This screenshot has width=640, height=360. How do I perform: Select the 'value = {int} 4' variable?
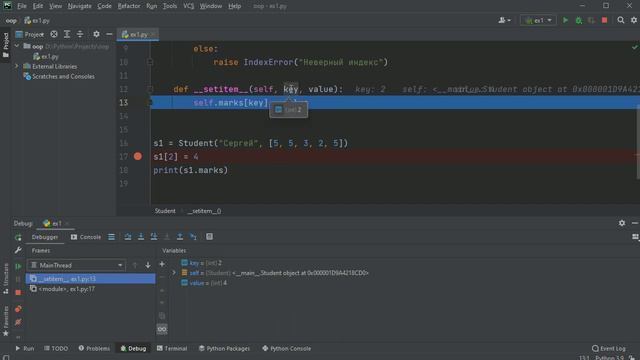(x=204, y=283)
